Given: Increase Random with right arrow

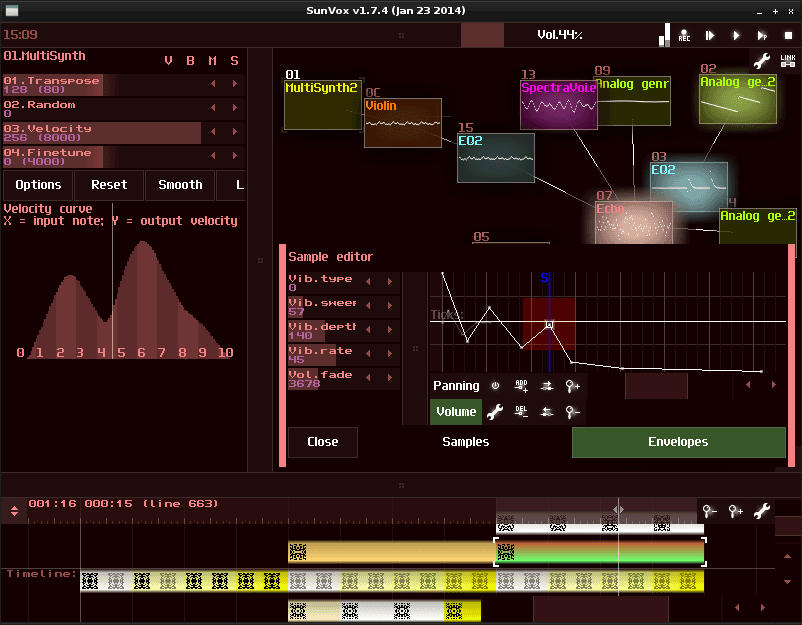Looking at the screenshot, I should tap(235, 108).
